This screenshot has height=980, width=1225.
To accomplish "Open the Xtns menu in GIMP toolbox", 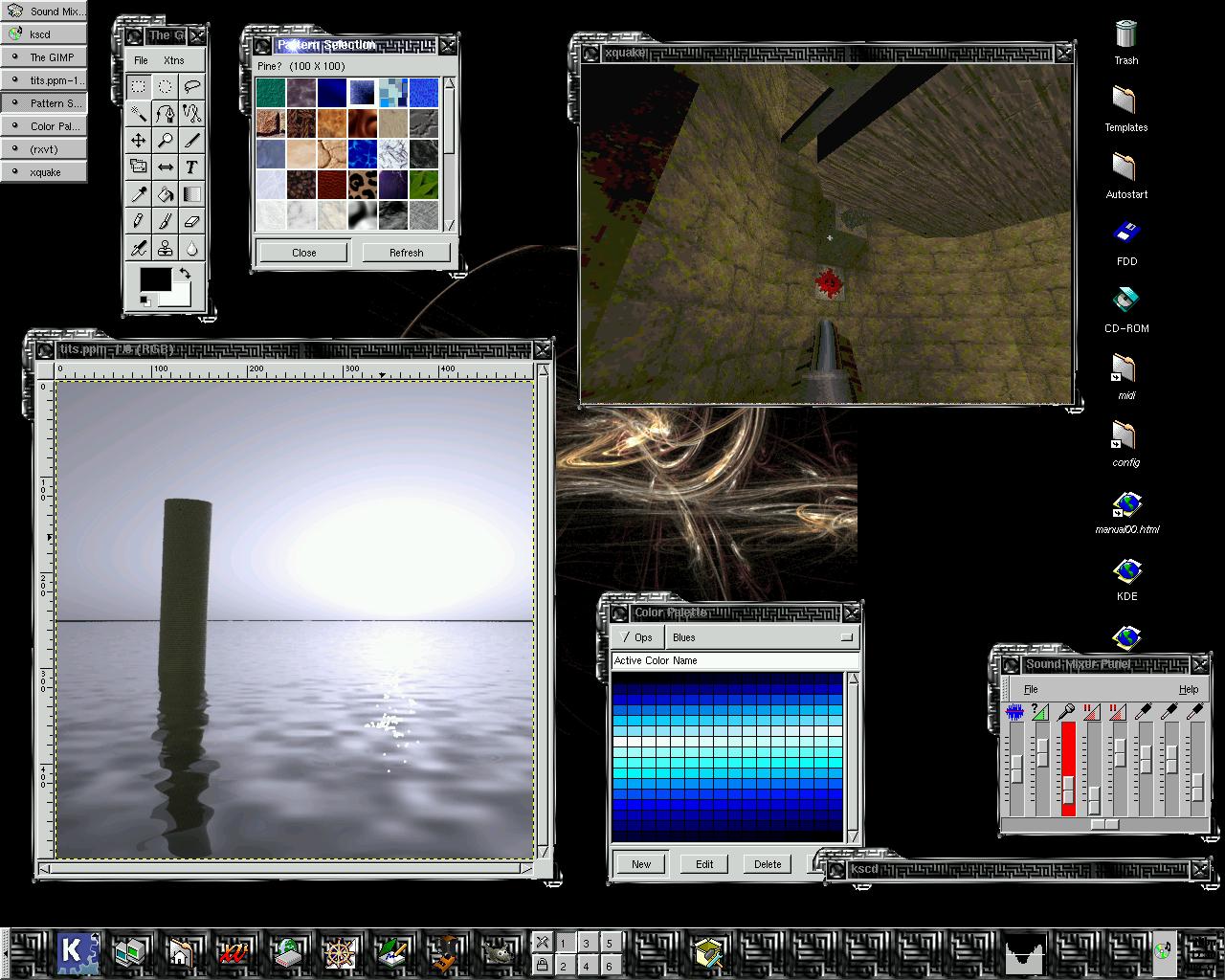I will point(173,60).
